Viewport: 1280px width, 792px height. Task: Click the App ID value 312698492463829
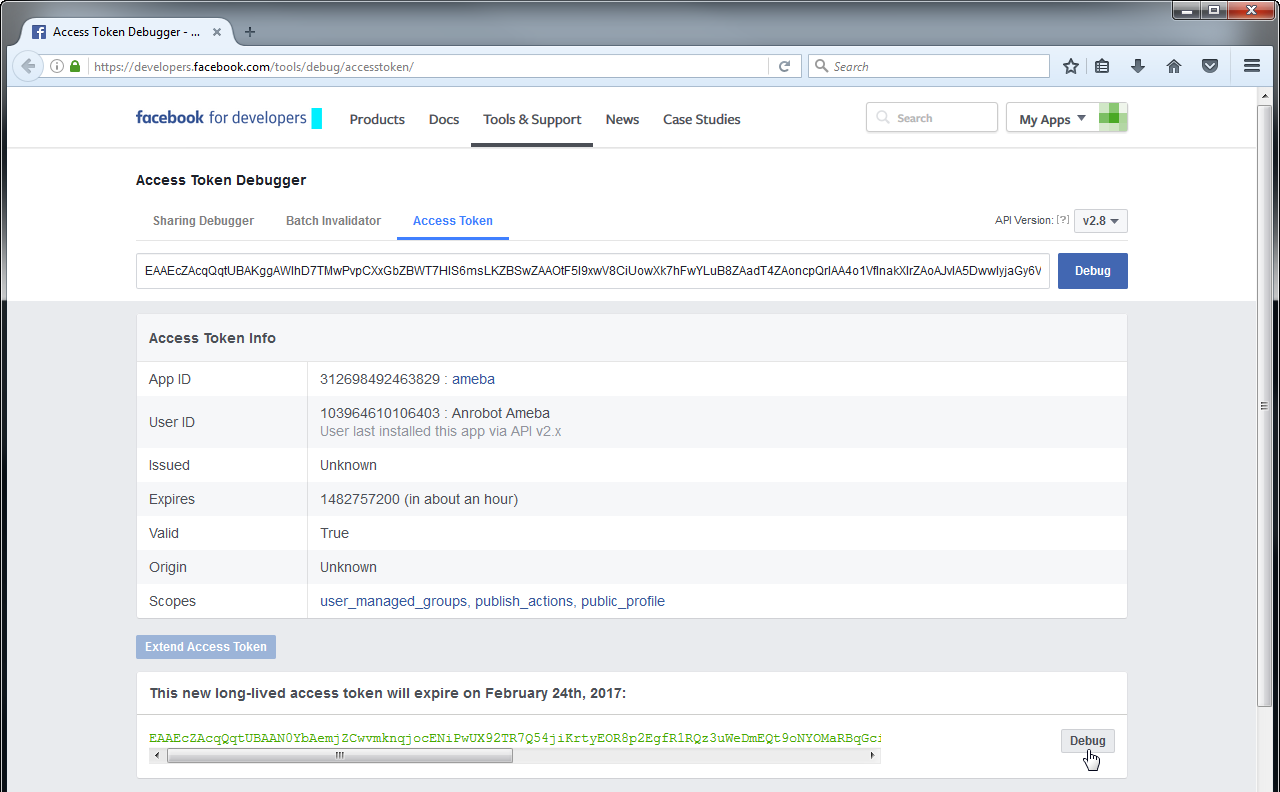click(380, 379)
